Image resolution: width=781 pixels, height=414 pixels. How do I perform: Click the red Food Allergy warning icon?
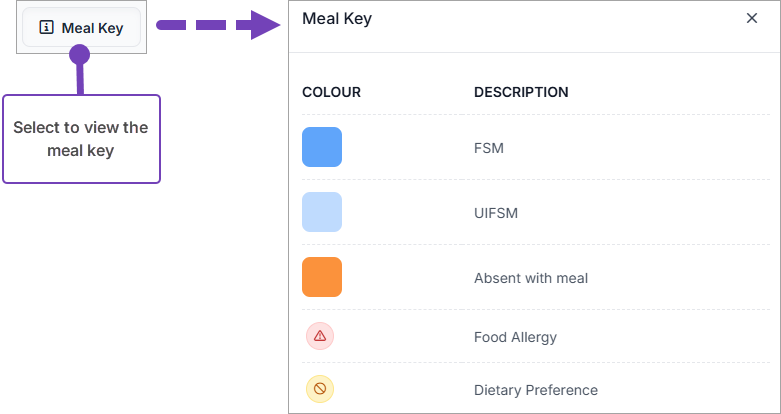[x=320, y=336]
